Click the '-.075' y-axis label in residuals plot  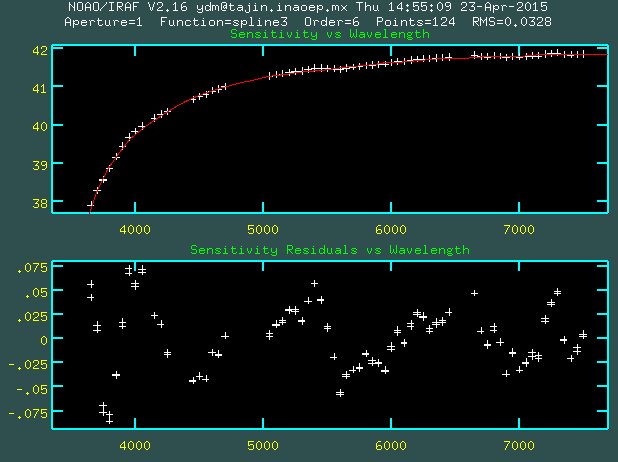(x=28, y=414)
